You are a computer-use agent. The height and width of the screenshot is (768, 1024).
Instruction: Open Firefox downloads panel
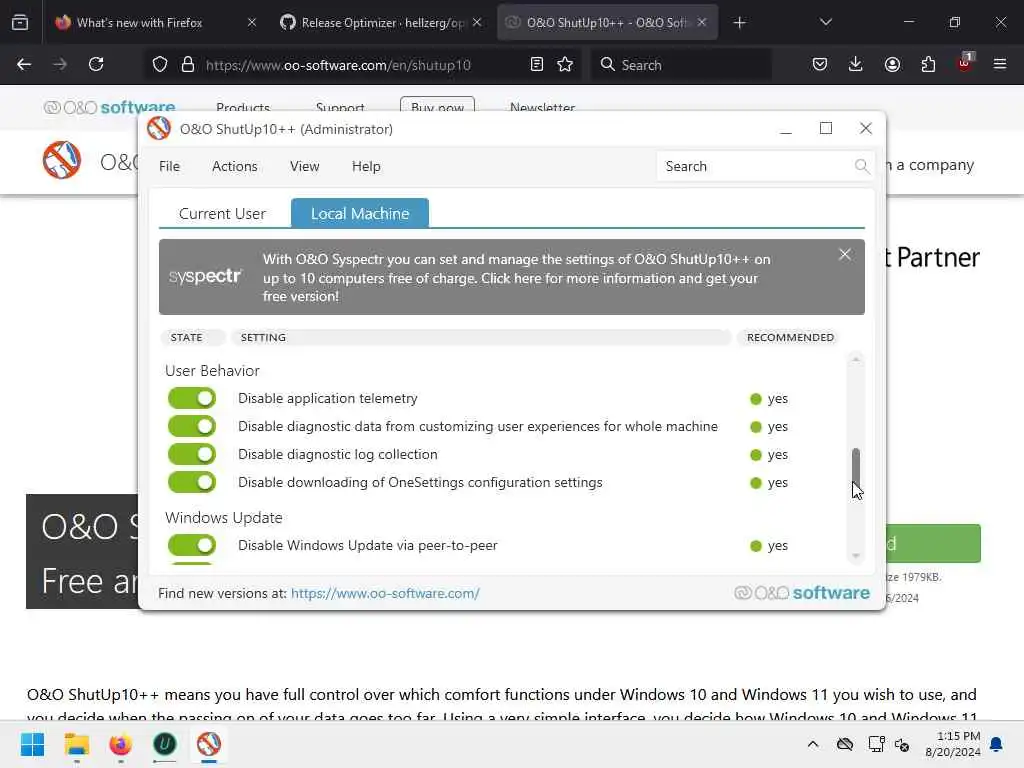pos(856,64)
